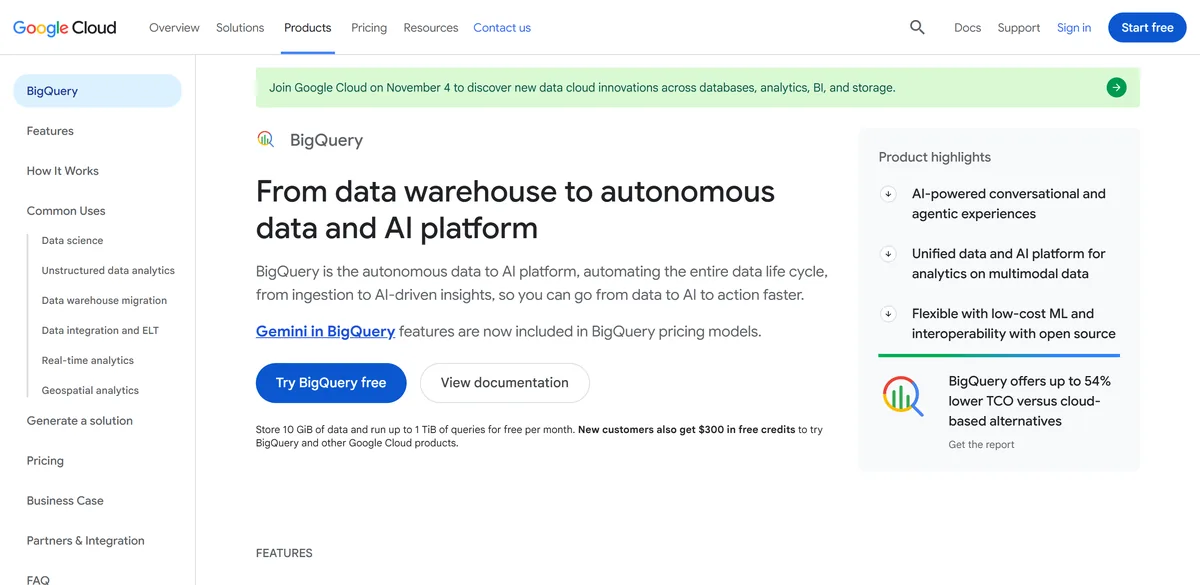Open the search magnifier icon

coord(917,28)
